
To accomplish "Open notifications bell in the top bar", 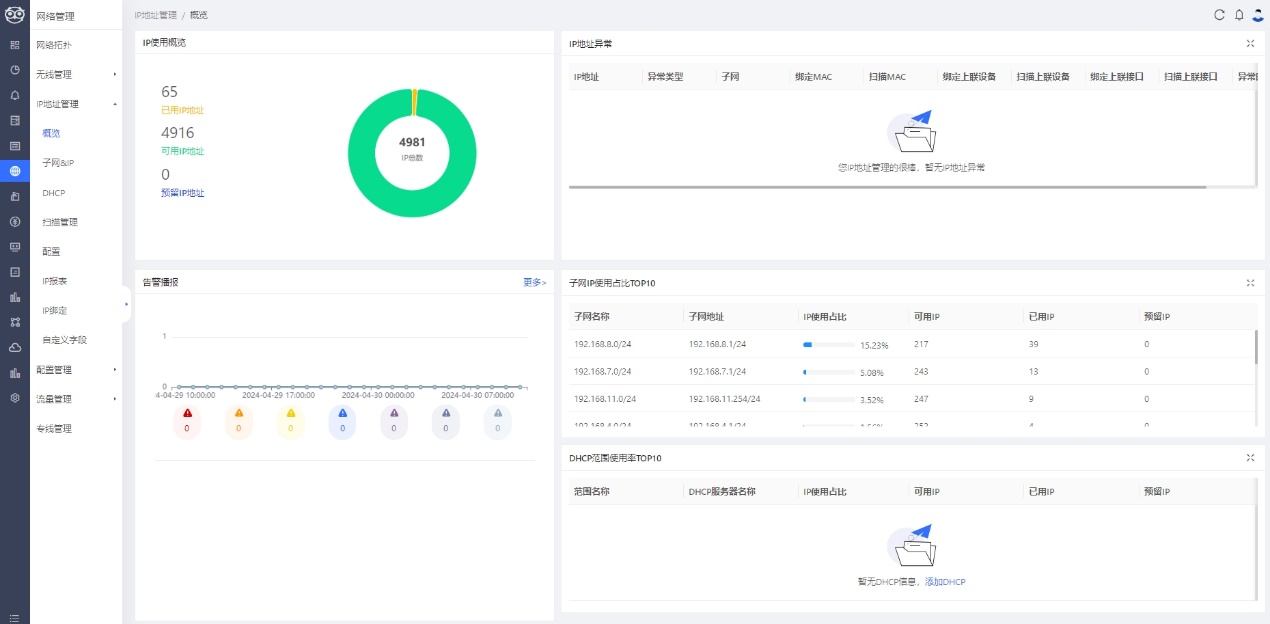I will (x=1239, y=15).
